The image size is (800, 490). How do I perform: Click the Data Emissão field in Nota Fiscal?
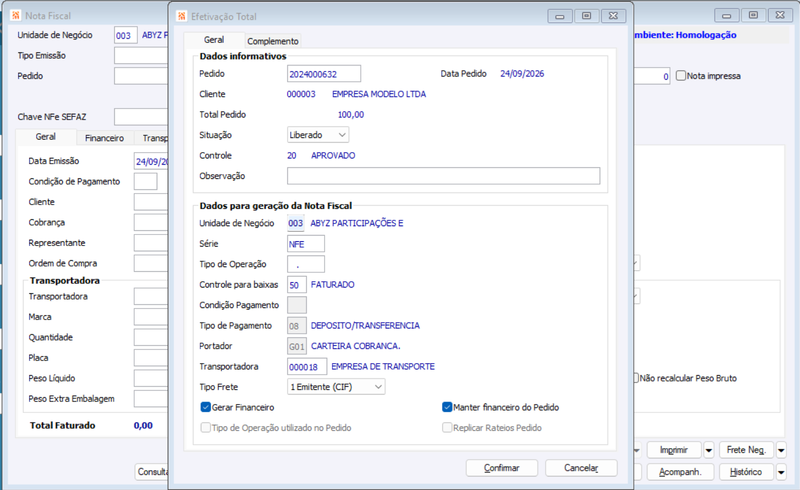151,161
